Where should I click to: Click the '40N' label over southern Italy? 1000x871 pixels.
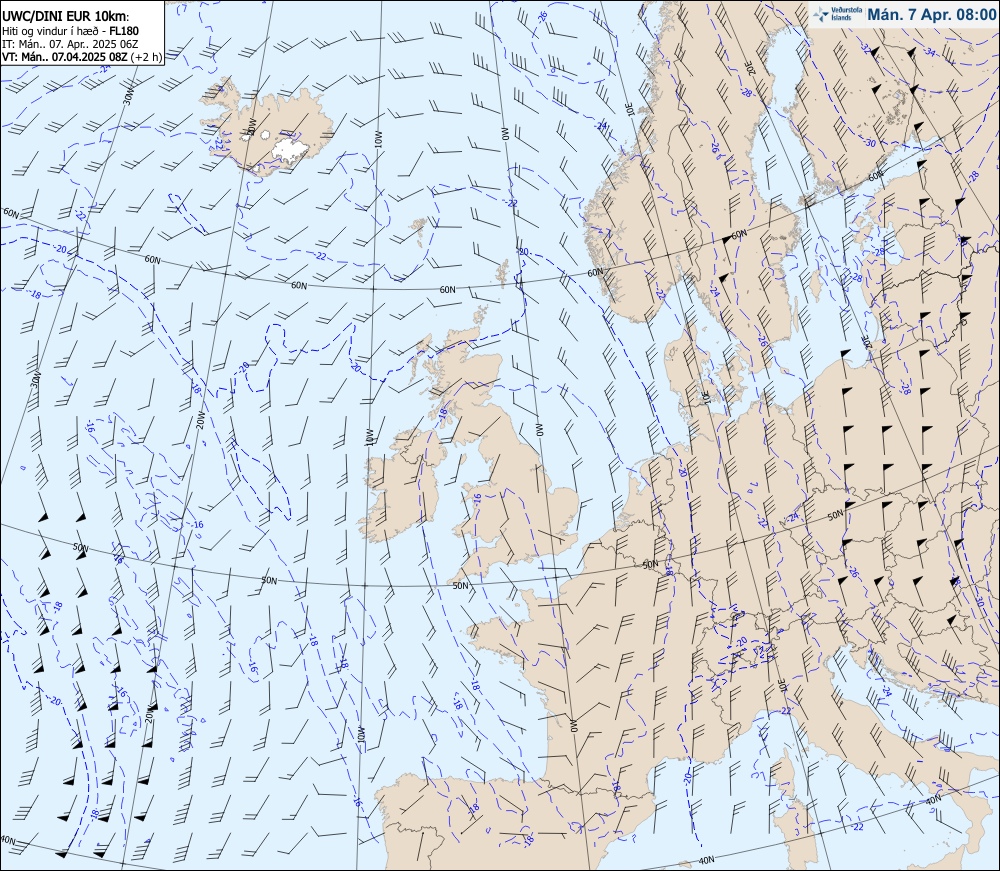pyautogui.click(x=932, y=800)
